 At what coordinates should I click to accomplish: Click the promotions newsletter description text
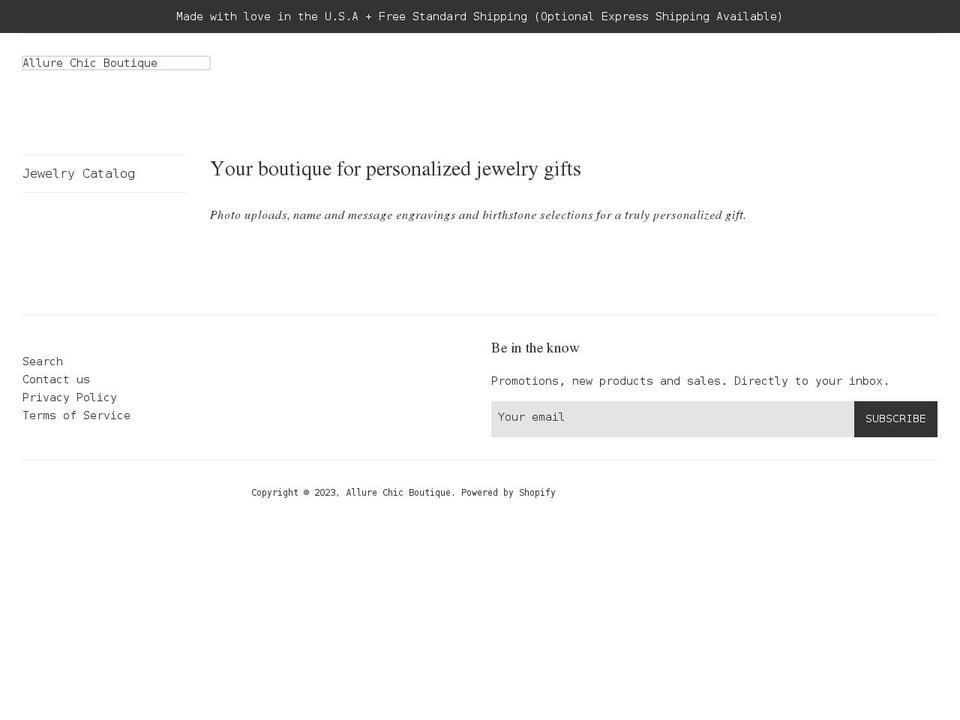(x=690, y=380)
